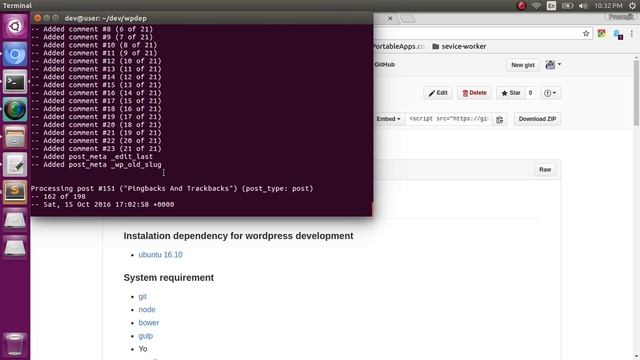
Task: Open the sound volume indicator
Action: tap(583, 6)
